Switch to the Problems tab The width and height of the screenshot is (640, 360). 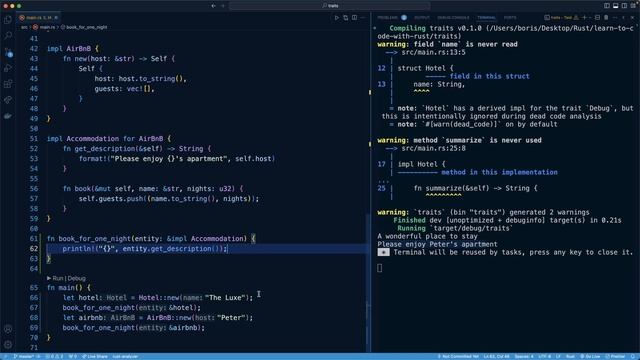[x=392, y=18]
